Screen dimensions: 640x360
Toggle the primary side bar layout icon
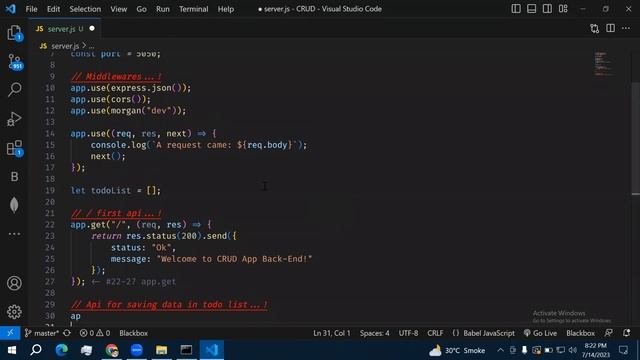[x=516, y=9]
